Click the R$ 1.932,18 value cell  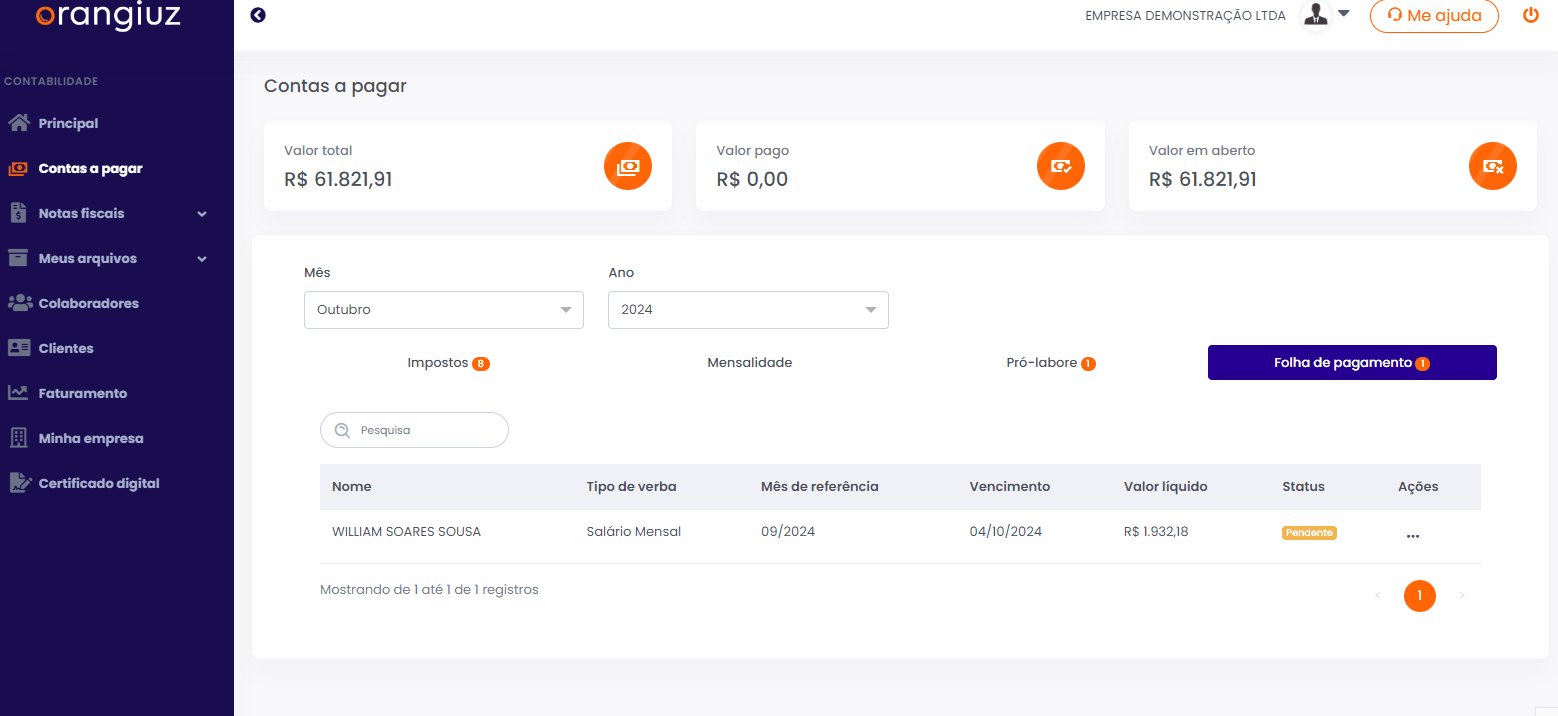point(1156,532)
